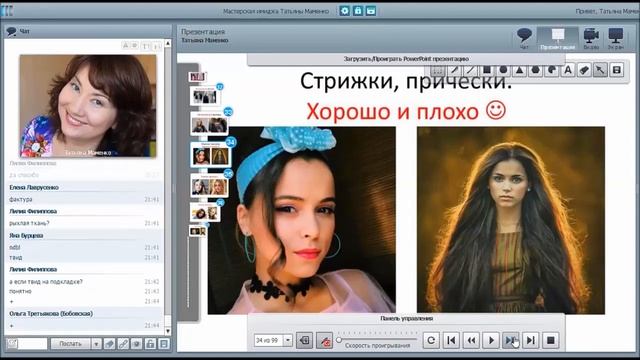Select chat message 'рыхлая ткань?'

click(x=29, y=223)
